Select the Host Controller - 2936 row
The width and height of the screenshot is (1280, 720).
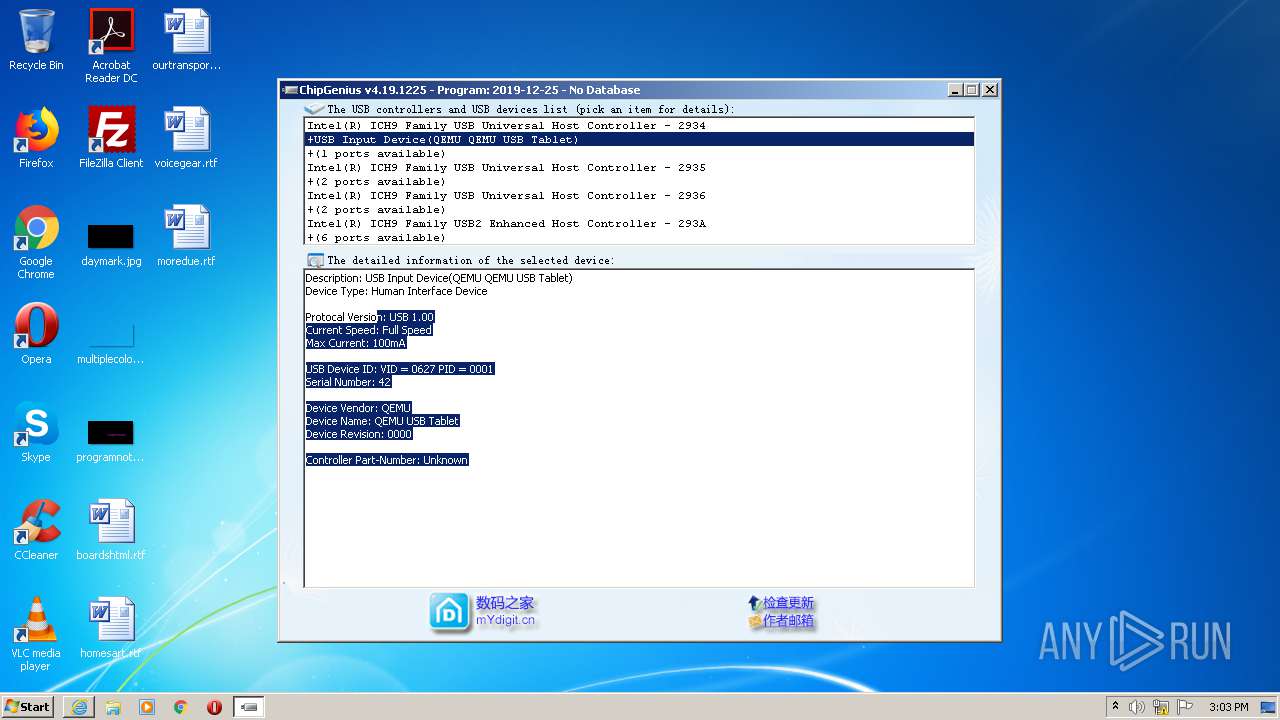click(639, 195)
